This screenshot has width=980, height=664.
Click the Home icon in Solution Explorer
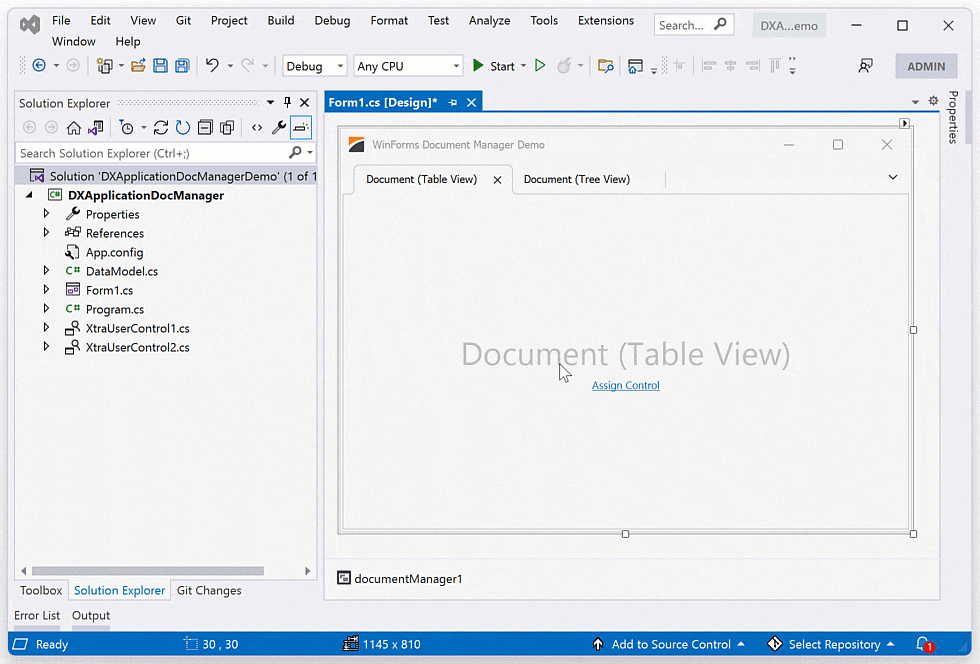[x=74, y=128]
